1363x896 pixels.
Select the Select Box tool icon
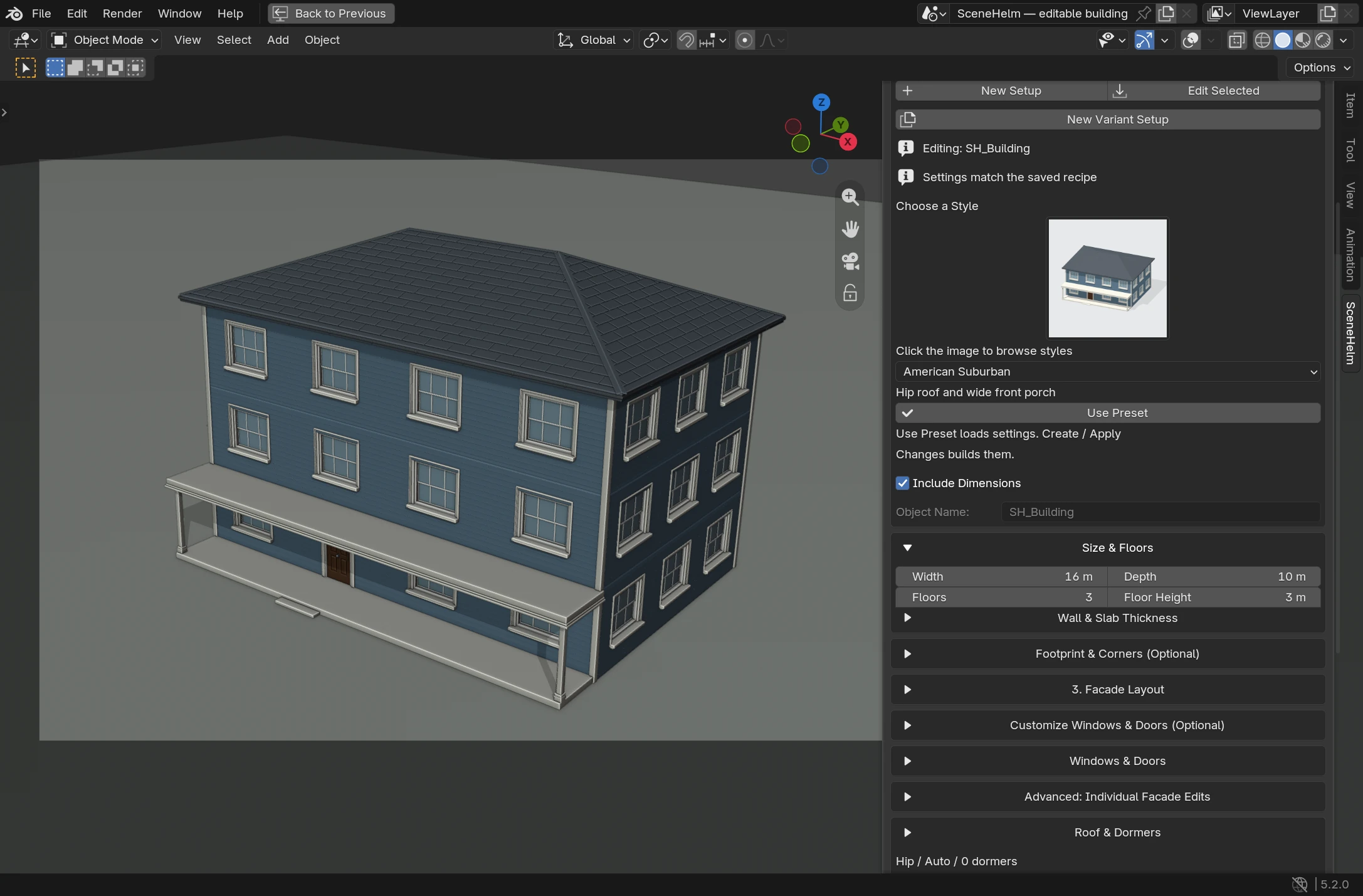(25, 68)
